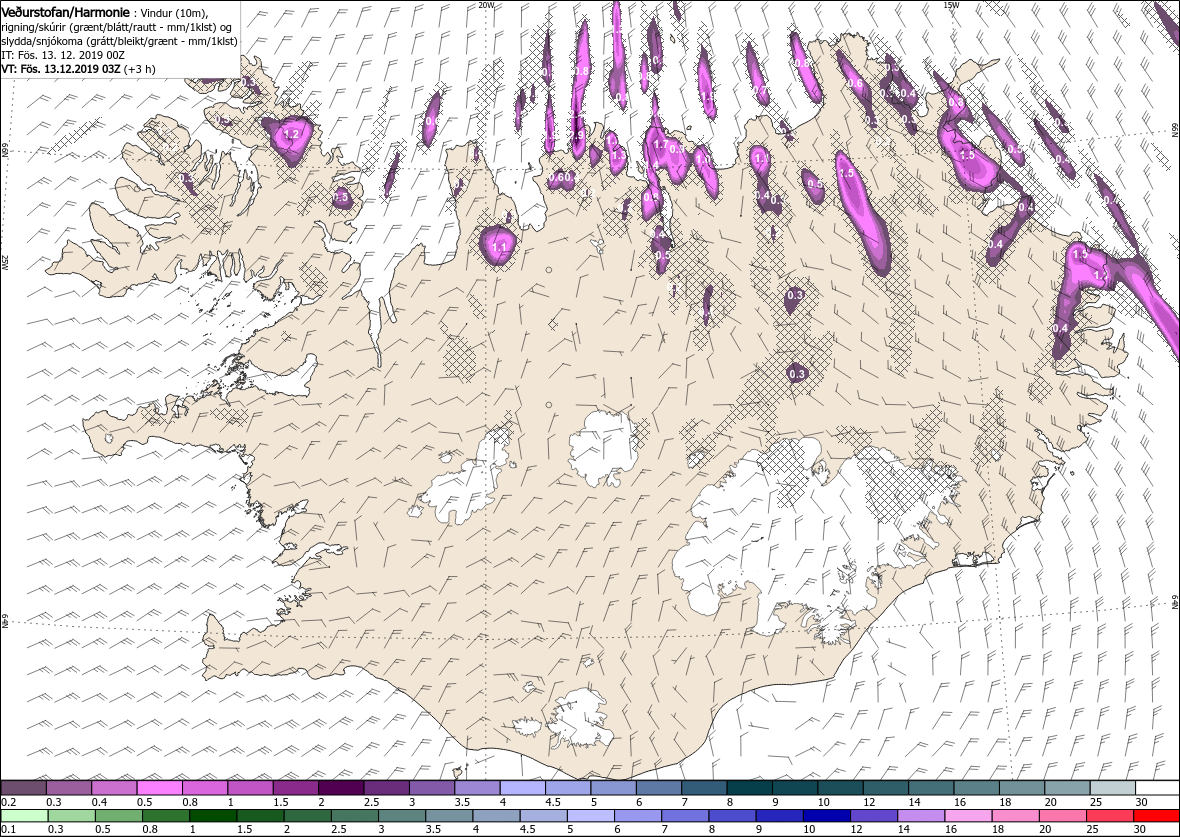Click the 15W longitude label
Screen dimensions: 1180x837
[950, 5]
